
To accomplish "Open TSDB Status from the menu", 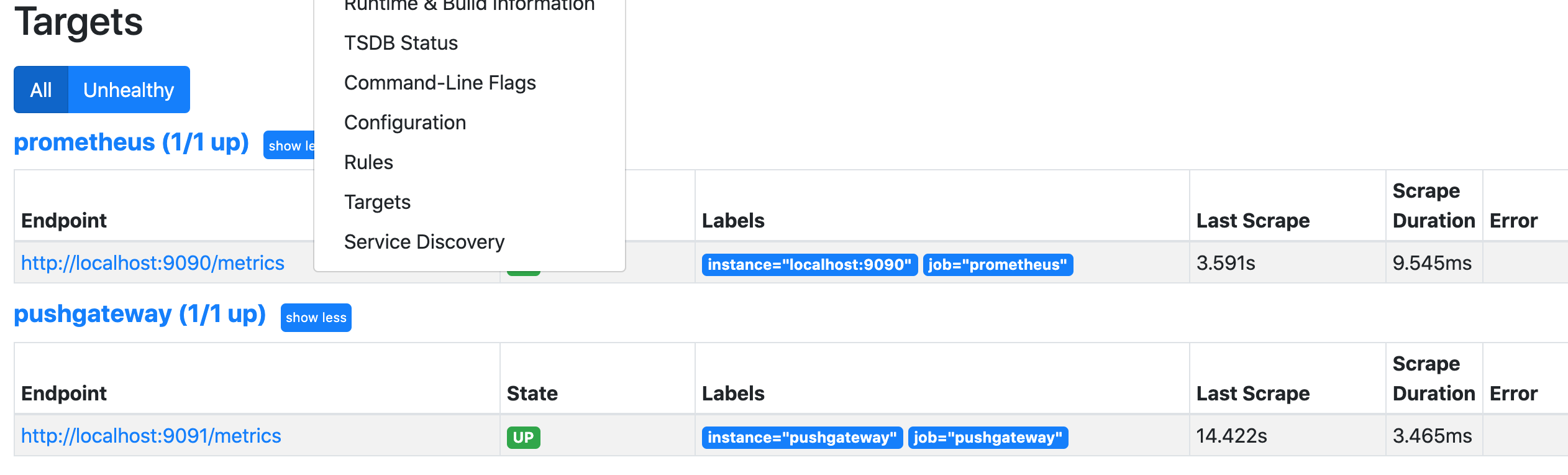I will click(x=401, y=42).
